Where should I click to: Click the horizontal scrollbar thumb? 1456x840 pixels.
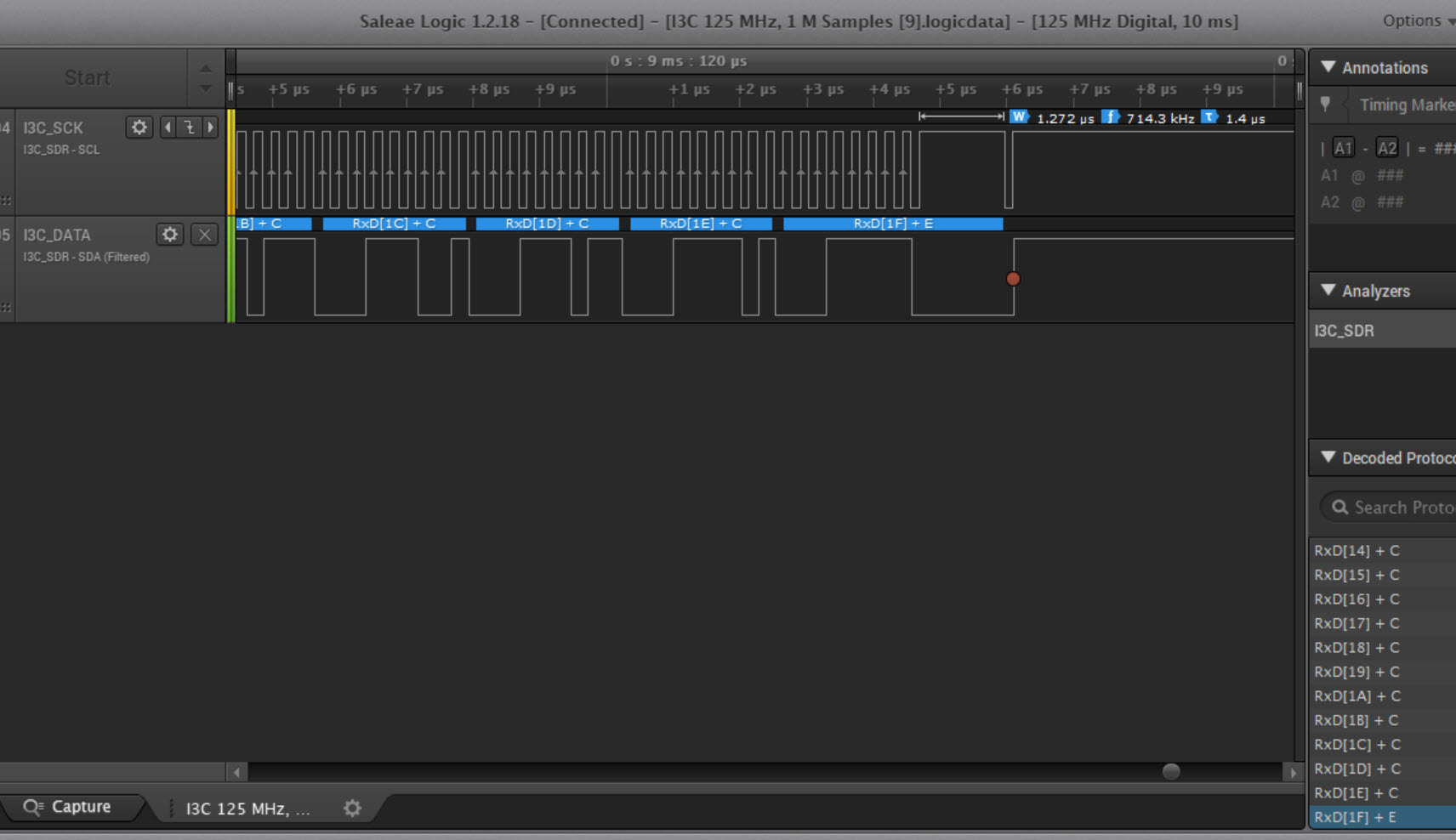pyautogui.click(x=1171, y=772)
